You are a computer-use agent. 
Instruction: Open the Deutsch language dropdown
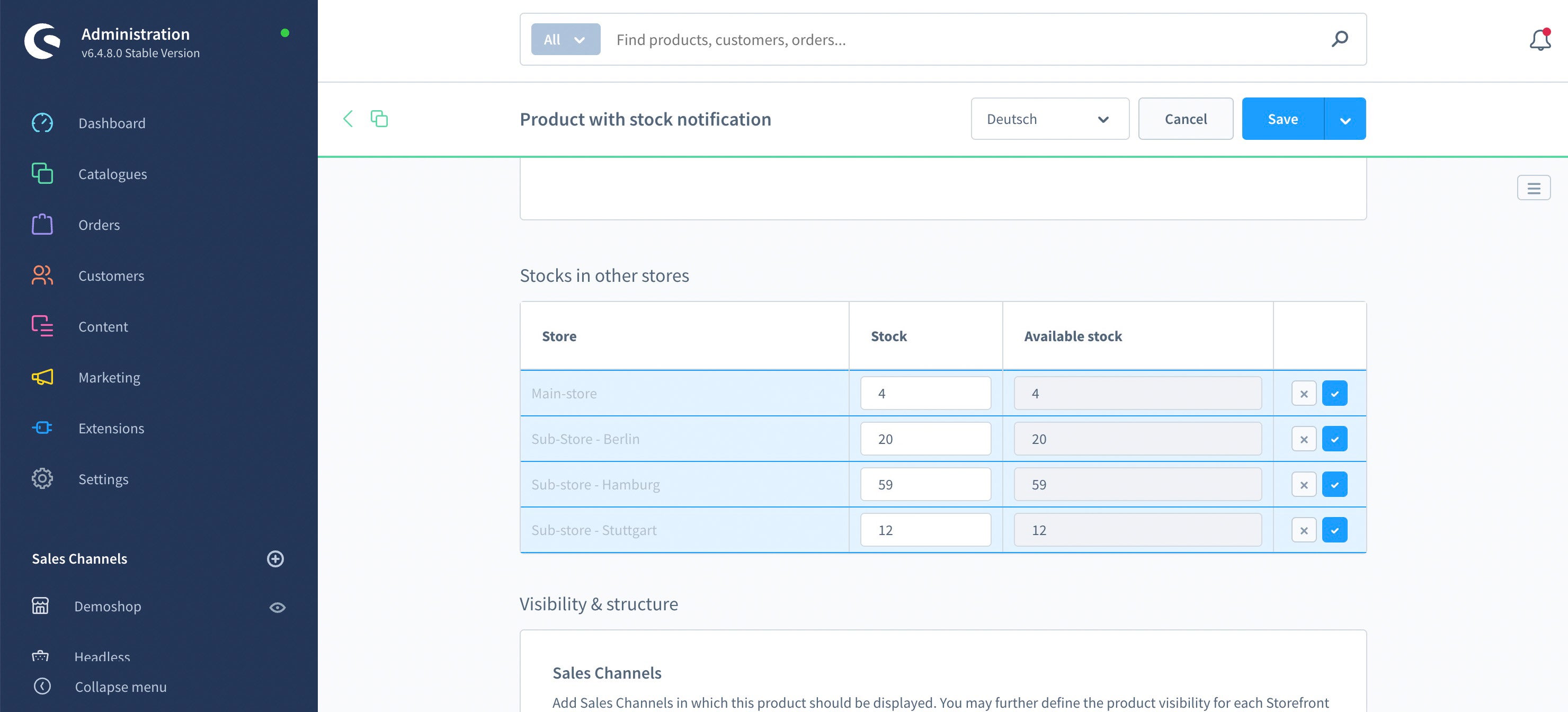coord(1049,119)
